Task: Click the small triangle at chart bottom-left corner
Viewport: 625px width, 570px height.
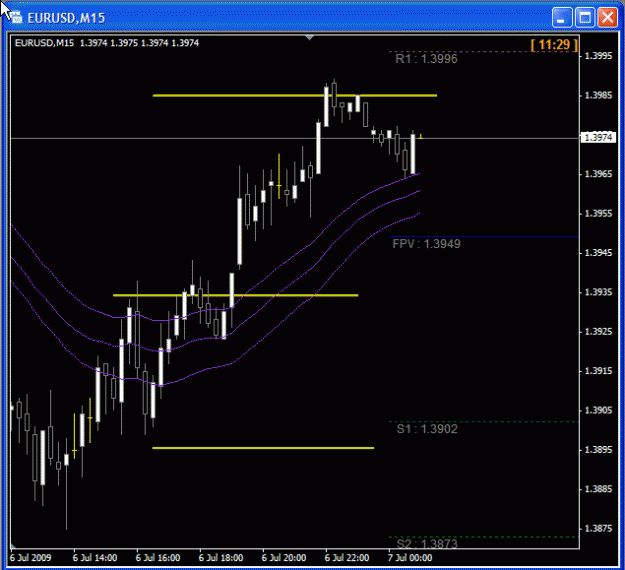Action: click(x=13, y=546)
